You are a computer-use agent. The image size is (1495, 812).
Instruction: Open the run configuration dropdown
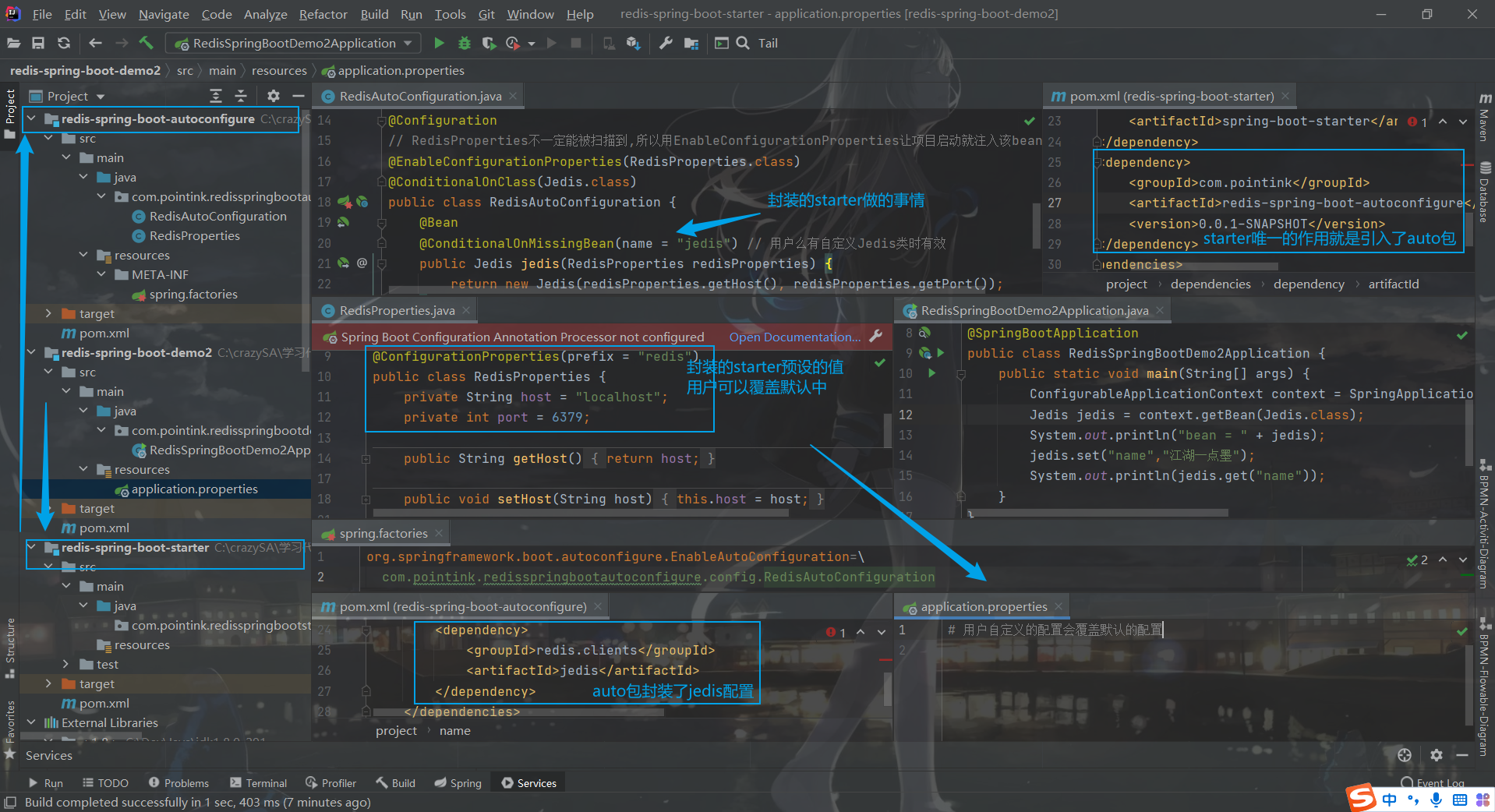click(293, 43)
